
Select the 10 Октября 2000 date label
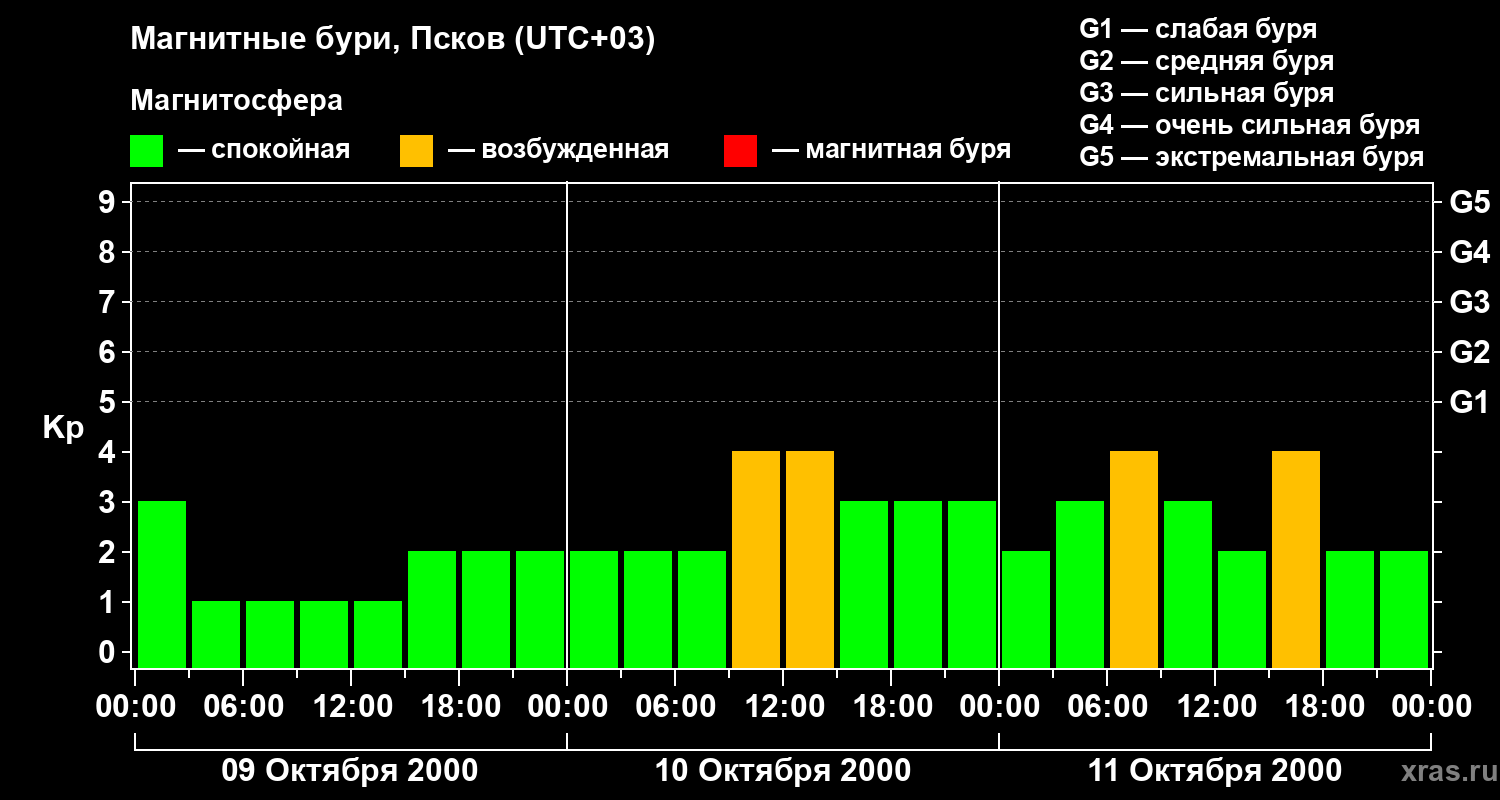tap(783, 771)
